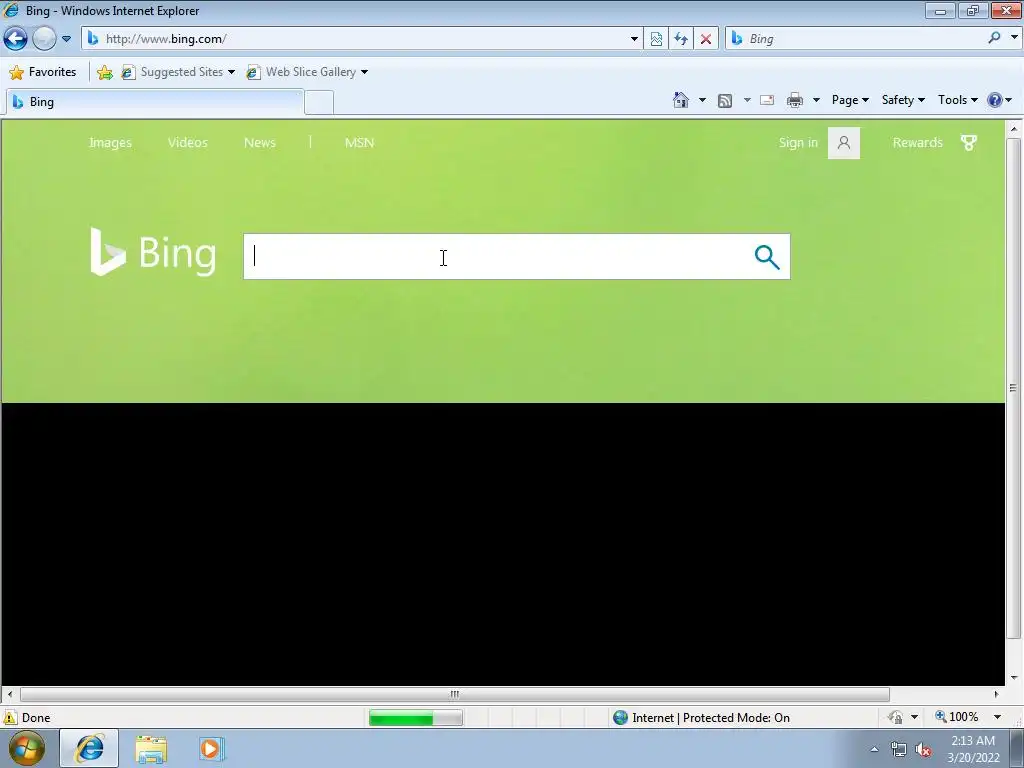Open Bing Images link

pos(110,142)
